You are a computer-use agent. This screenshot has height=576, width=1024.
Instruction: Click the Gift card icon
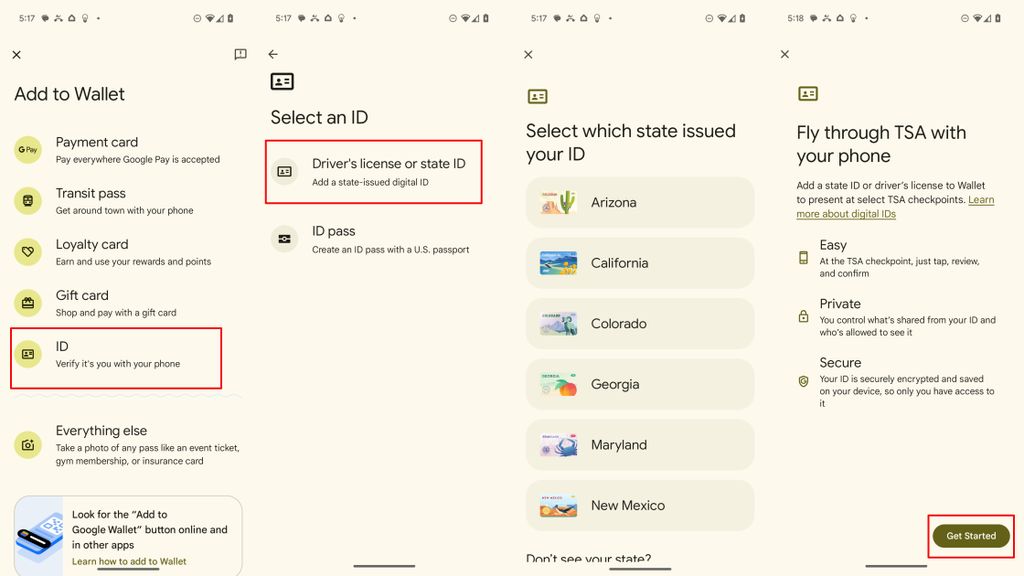click(27, 302)
